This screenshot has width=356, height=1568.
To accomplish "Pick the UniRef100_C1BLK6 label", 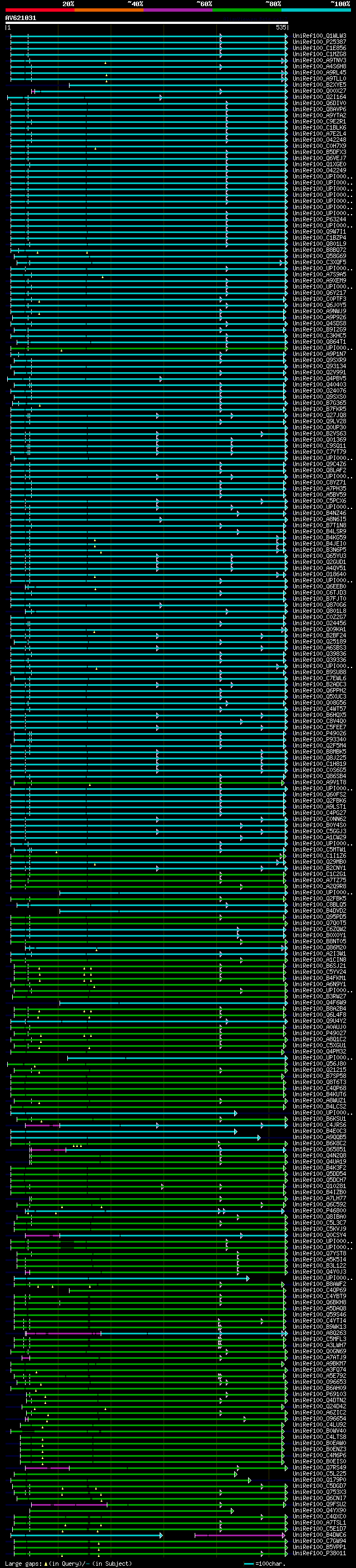I will point(319,127).
